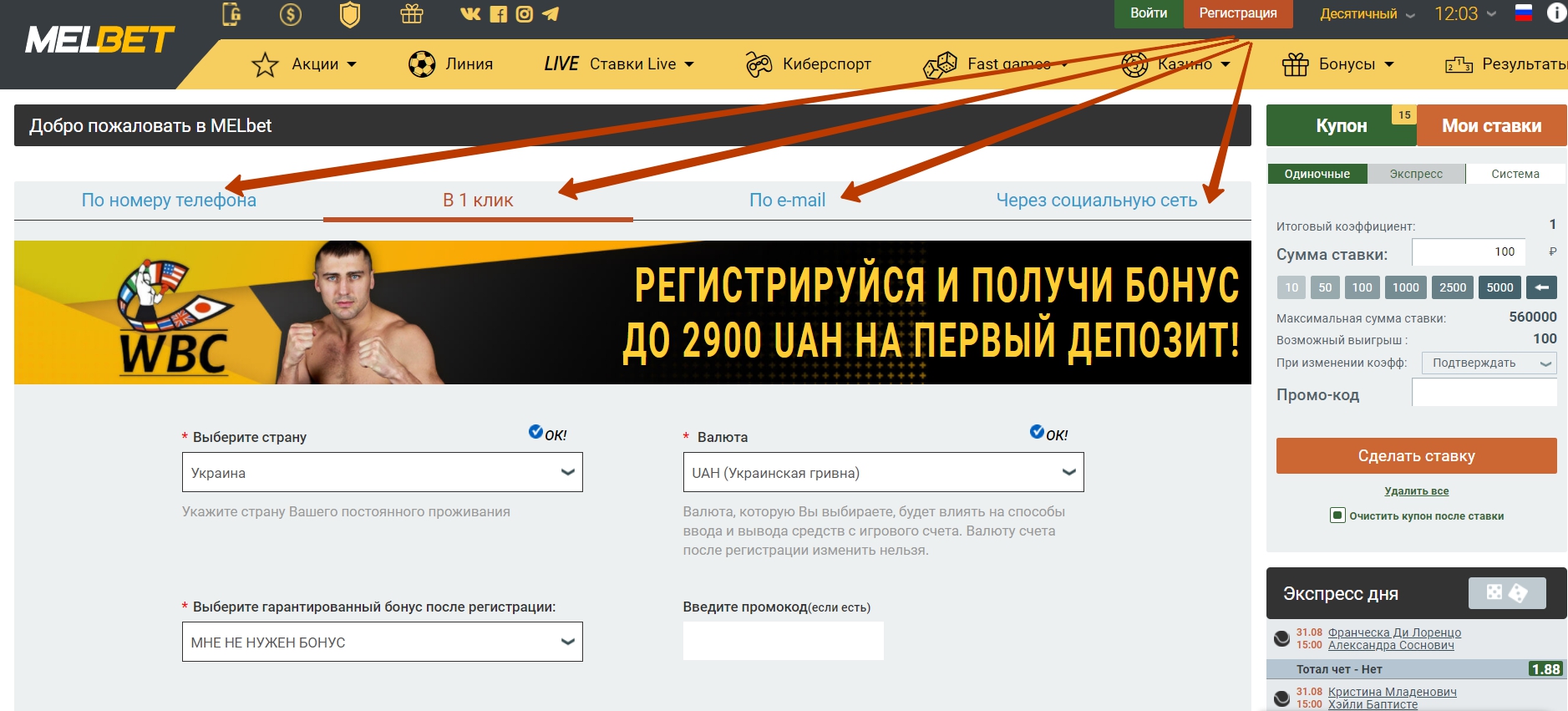Click the podium Результаты icon

tap(1459, 64)
